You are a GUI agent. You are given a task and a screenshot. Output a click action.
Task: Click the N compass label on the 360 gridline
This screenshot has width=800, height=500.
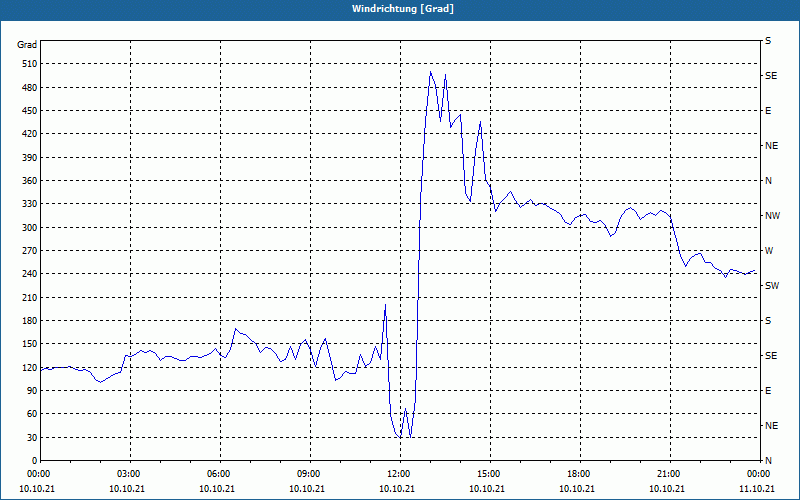pyautogui.click(x=768, y=181)
